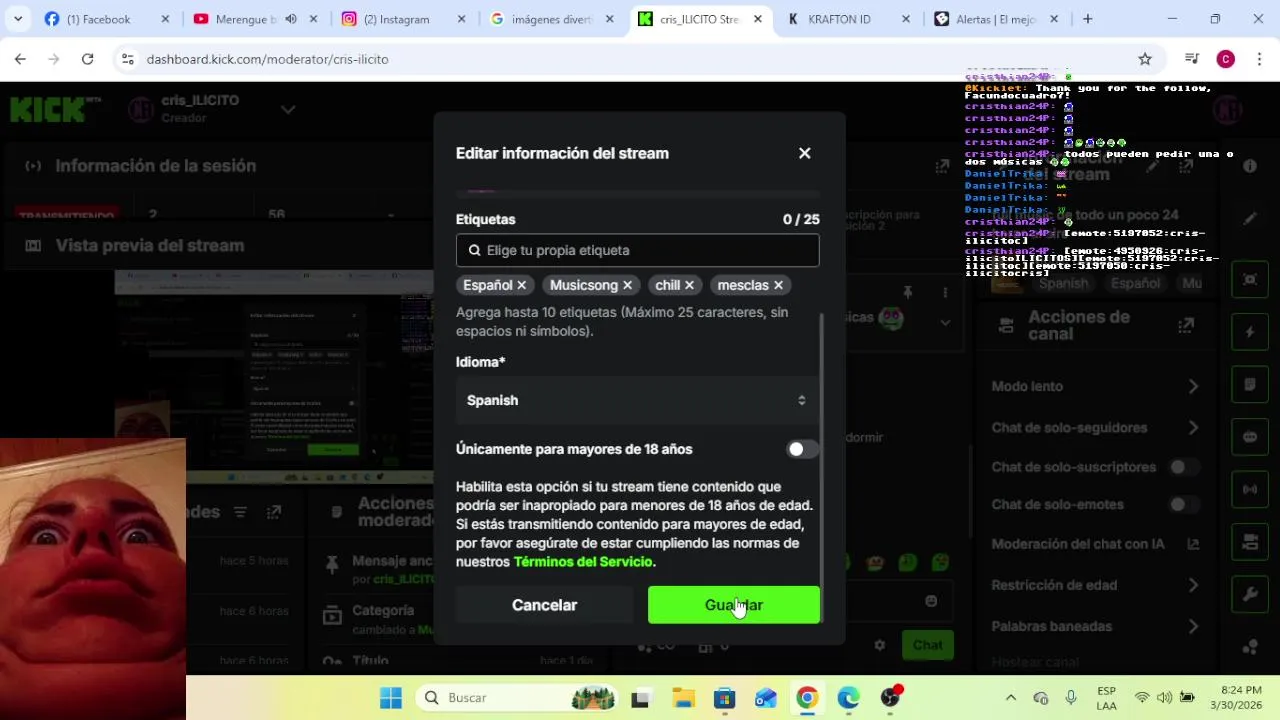Remove the Musicsong tag chip
1280x720 pixels.
tap(627, 285)
